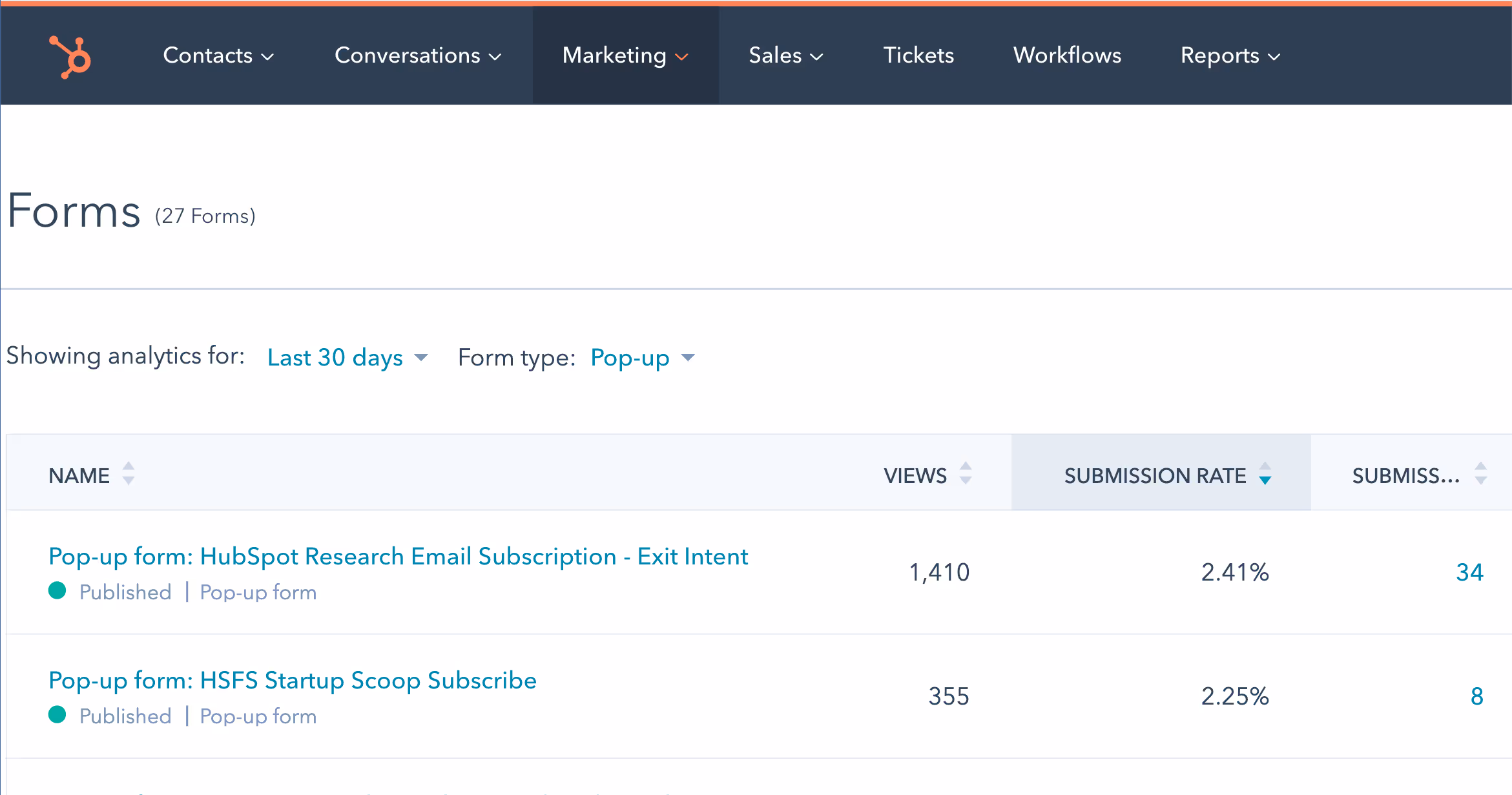Sort the SUBMISSIONS column with its sort icon
Image resolution: width=1512 pixels, height=795 pixels.
point(1480,475)
